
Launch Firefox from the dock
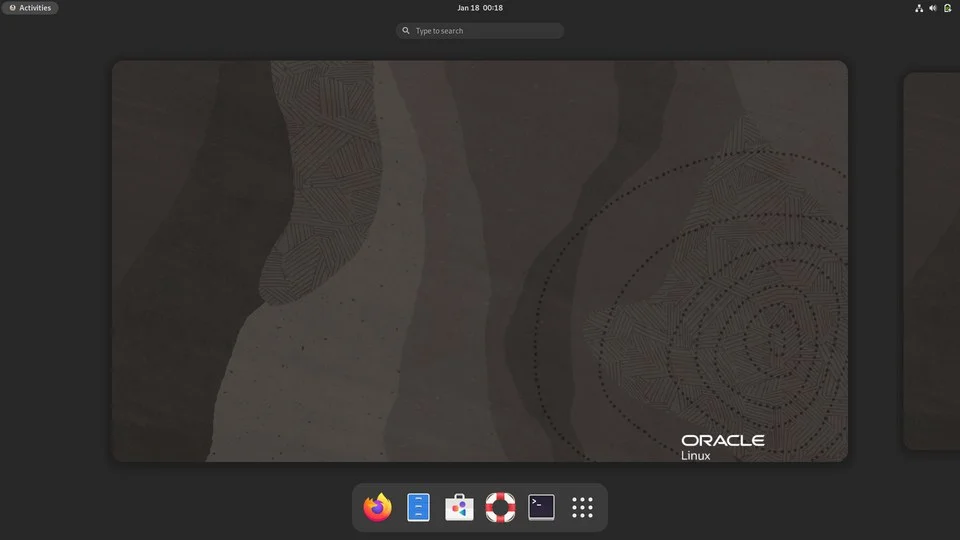click(x=377, y=507)
